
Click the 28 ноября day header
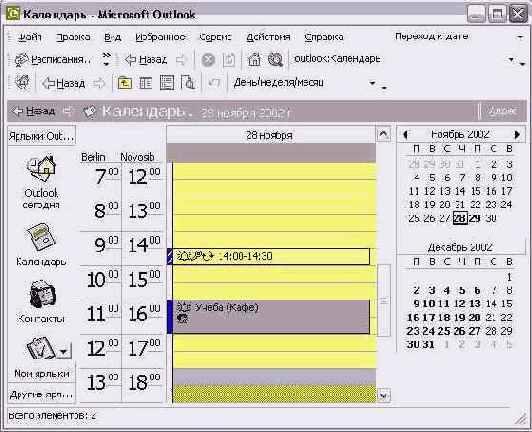point(270,135)
